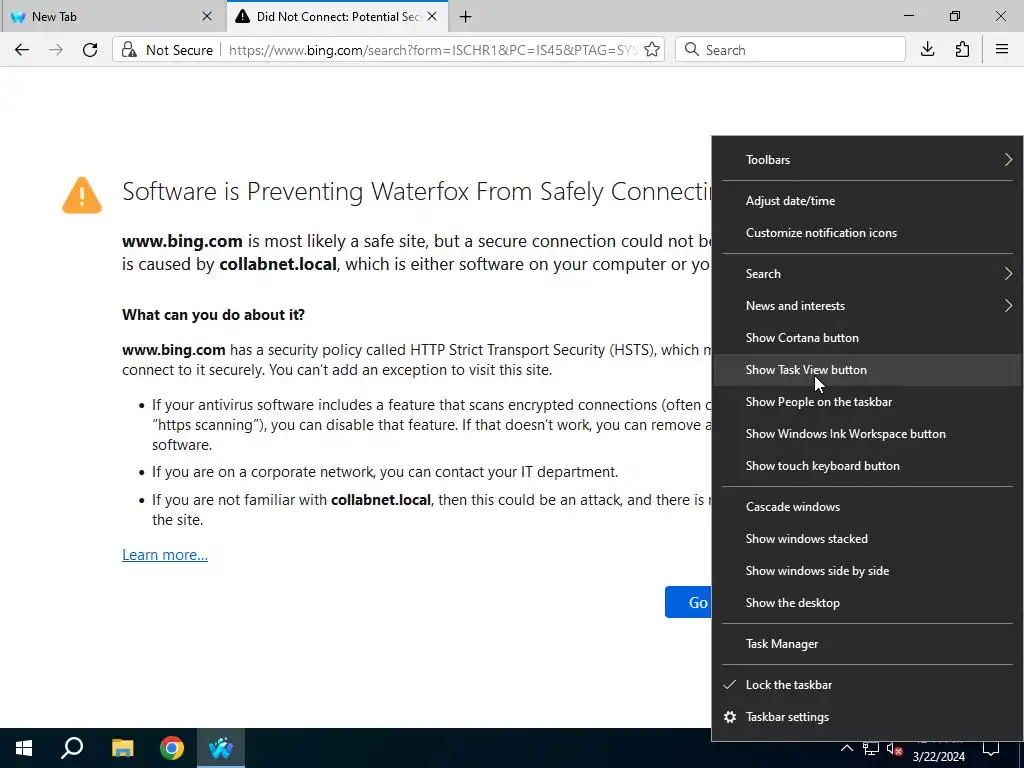Screen dimensions: 1024x768
Task: Click the gear icon beside Taskbar settings
Action: pos(730,716)
